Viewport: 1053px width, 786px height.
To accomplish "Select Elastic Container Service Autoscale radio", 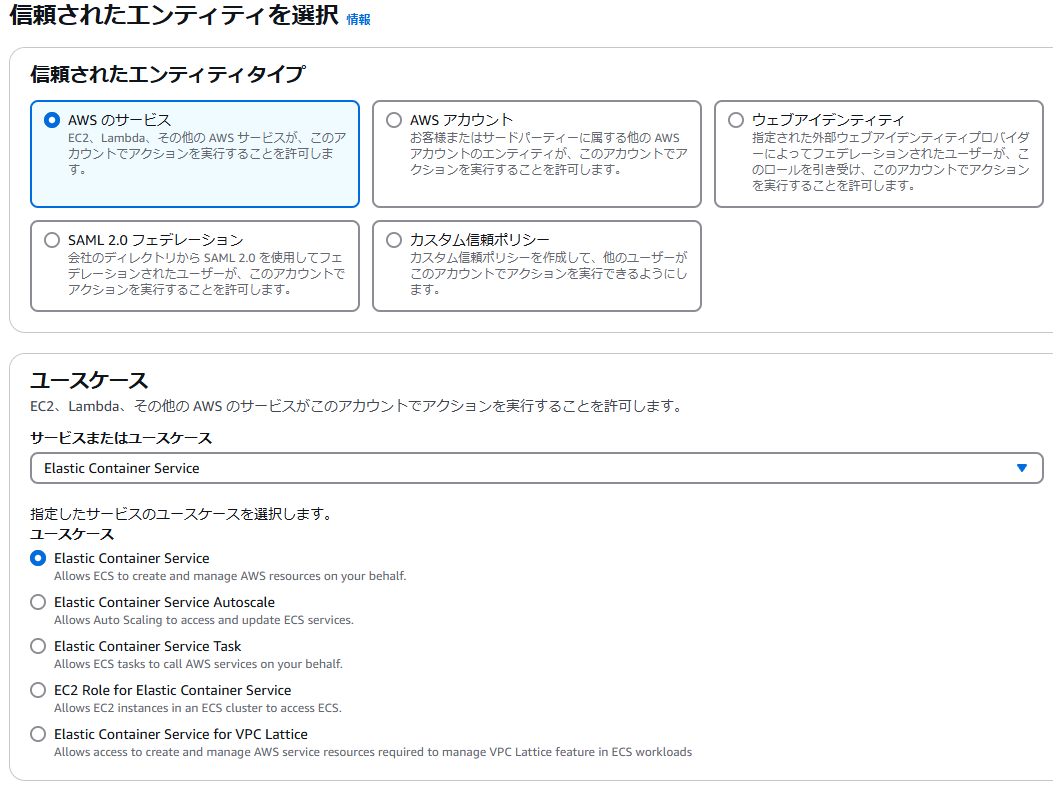I will [x=38, y=602].
